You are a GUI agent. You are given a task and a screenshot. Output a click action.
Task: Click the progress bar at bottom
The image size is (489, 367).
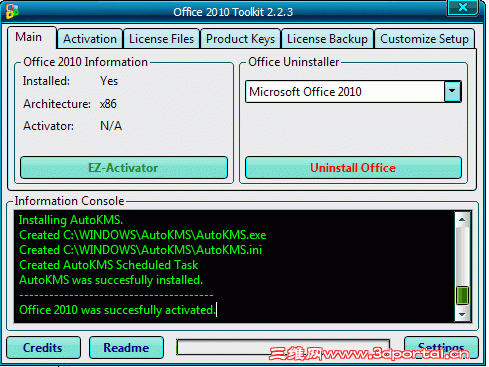click(x=283, y=347)
